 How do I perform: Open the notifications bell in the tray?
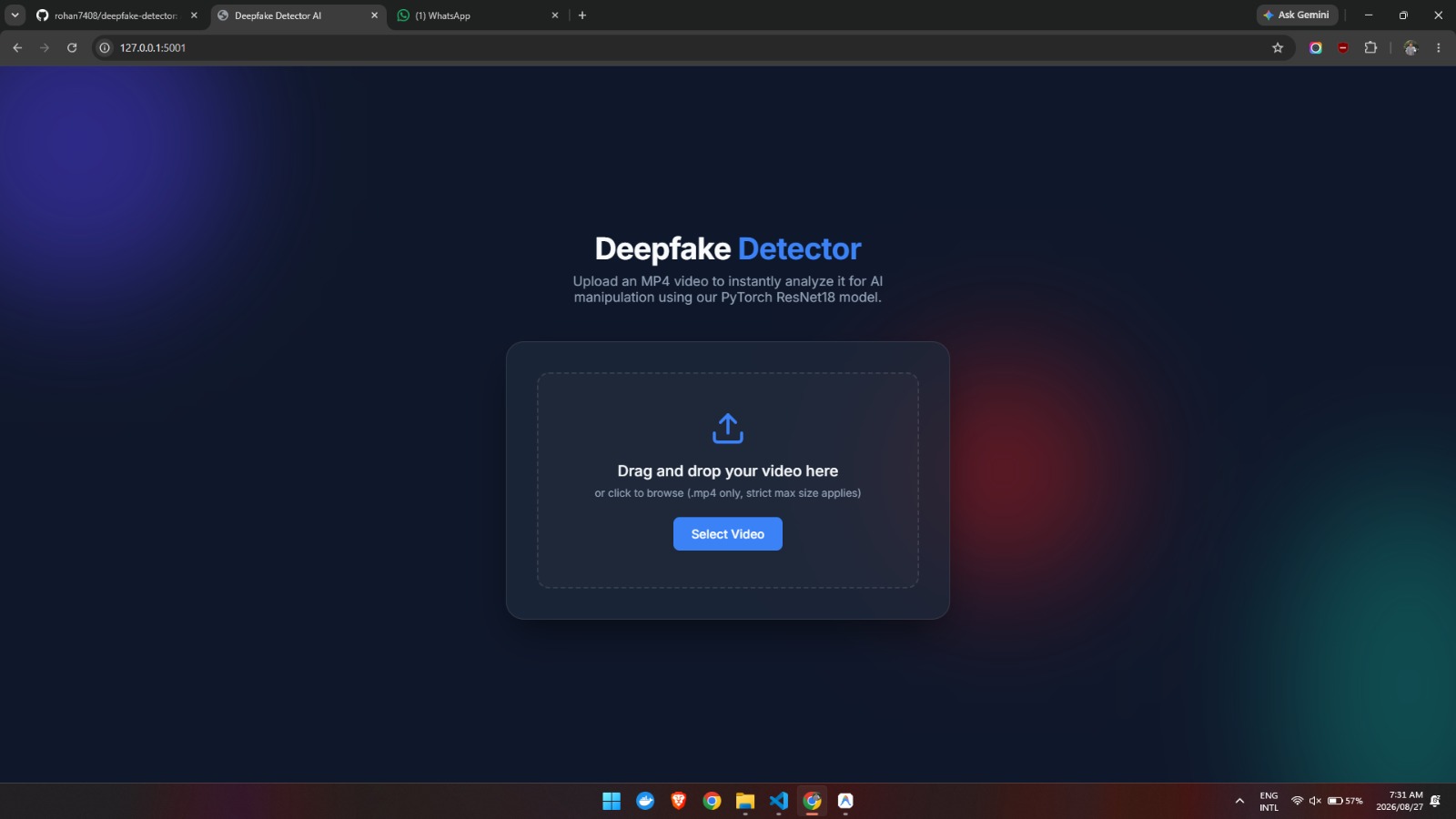tap(1435, 801)
